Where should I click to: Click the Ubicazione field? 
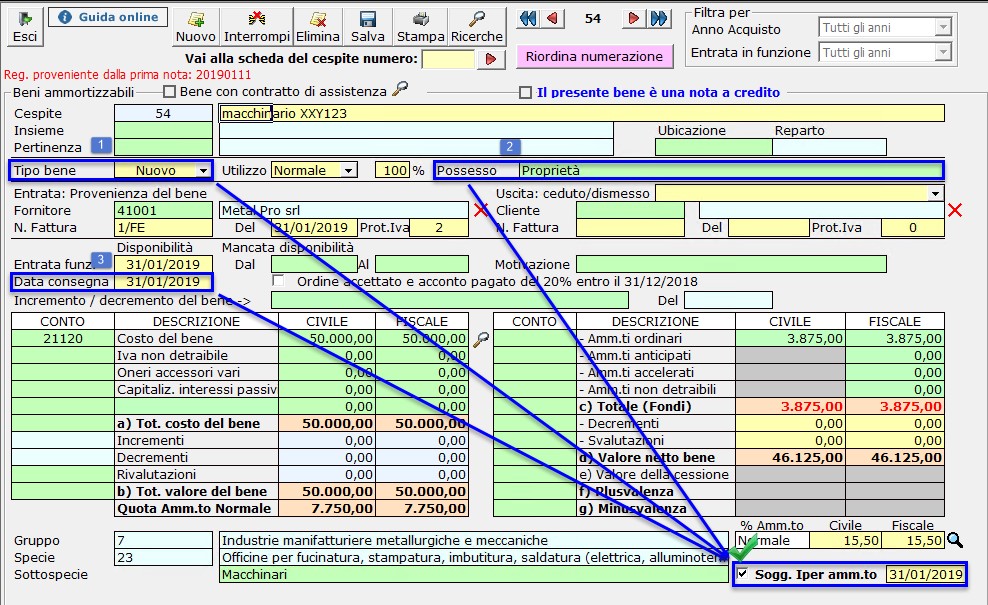tap(713, 147)
